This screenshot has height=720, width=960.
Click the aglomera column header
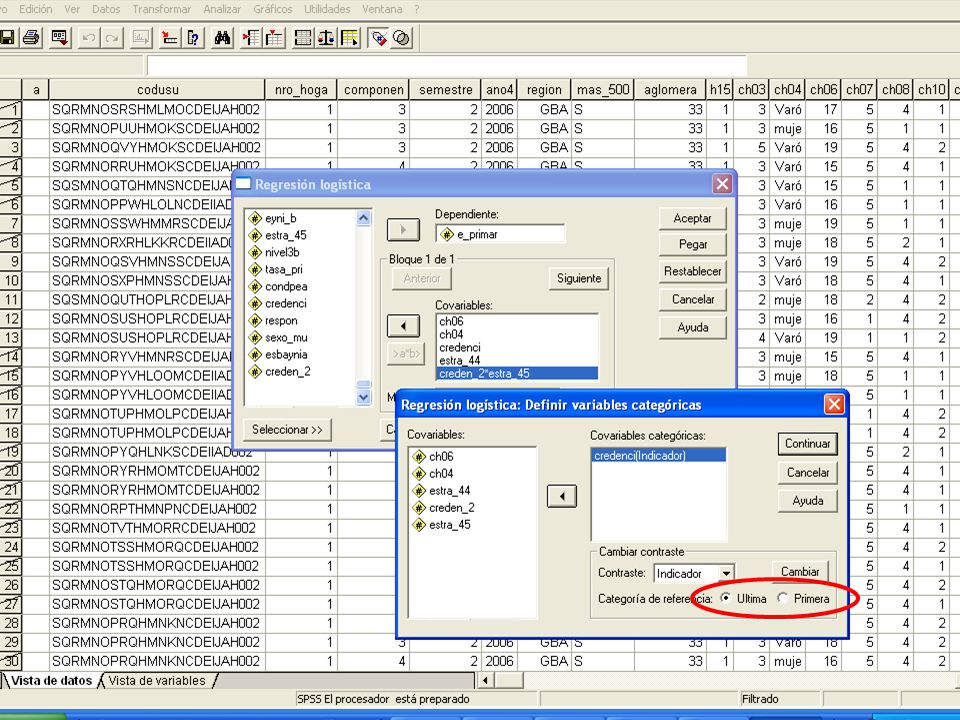click(x=670, y=89)
